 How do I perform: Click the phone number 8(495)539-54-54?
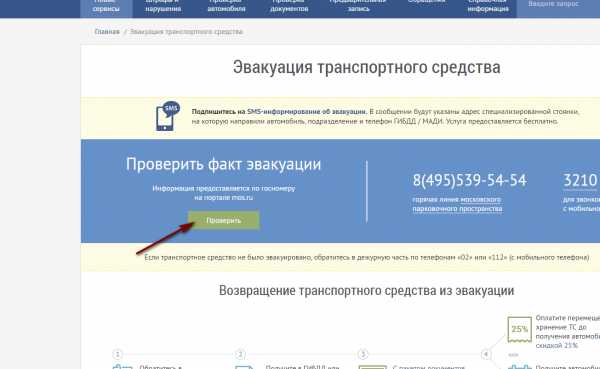click(470, 180)
